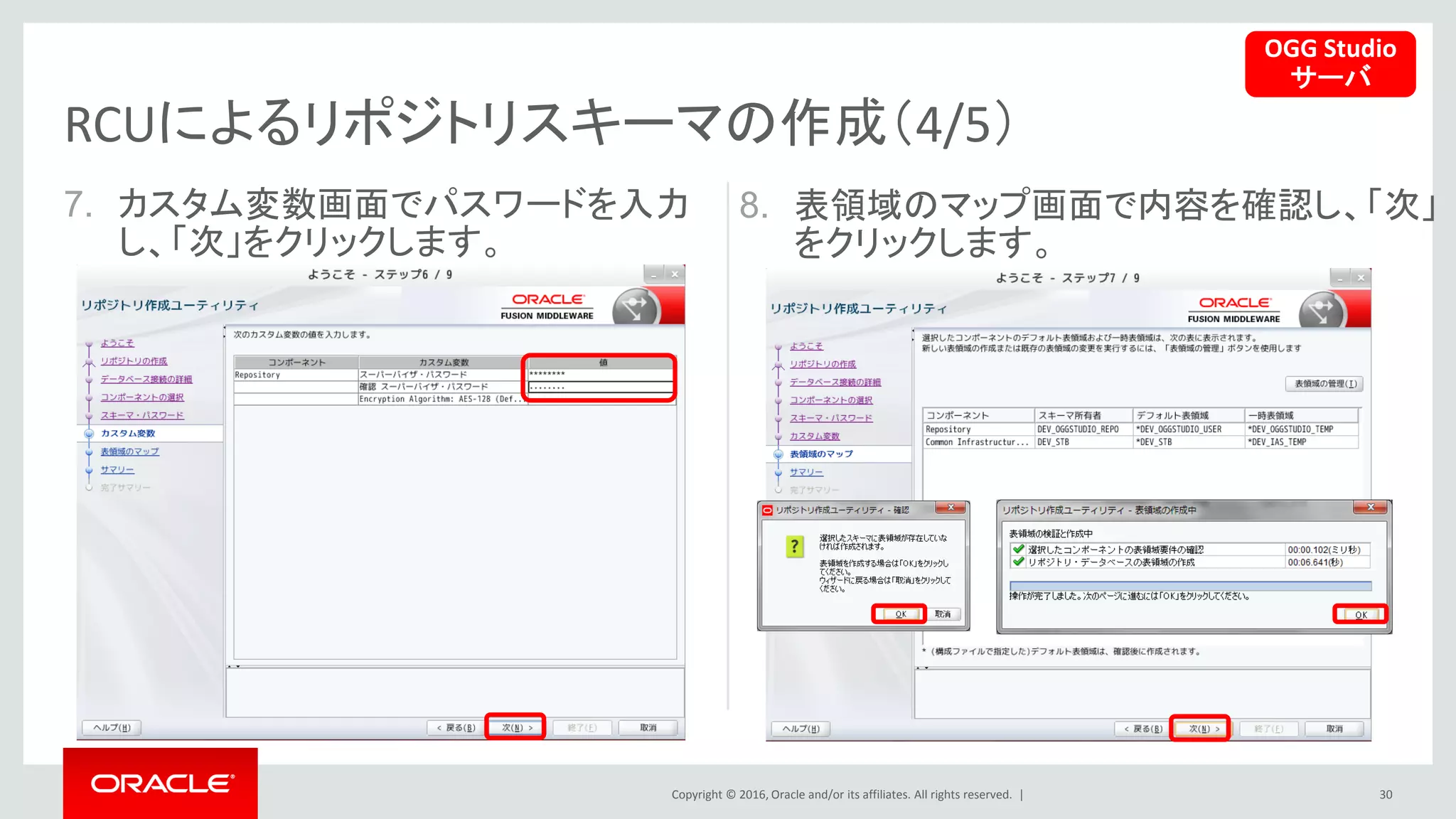Minimize the Step 7 wizard window

coord(1340,278)
